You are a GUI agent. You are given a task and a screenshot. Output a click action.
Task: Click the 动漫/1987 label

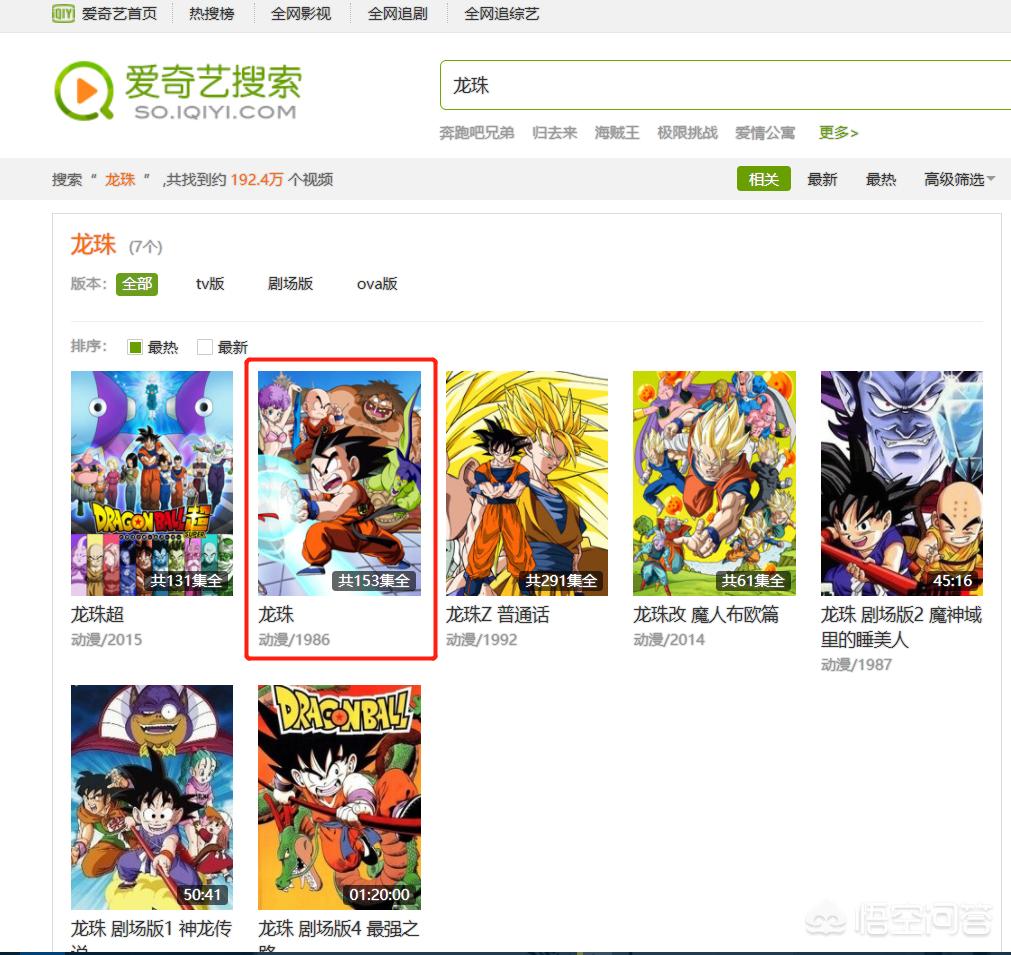pos(856,664)
